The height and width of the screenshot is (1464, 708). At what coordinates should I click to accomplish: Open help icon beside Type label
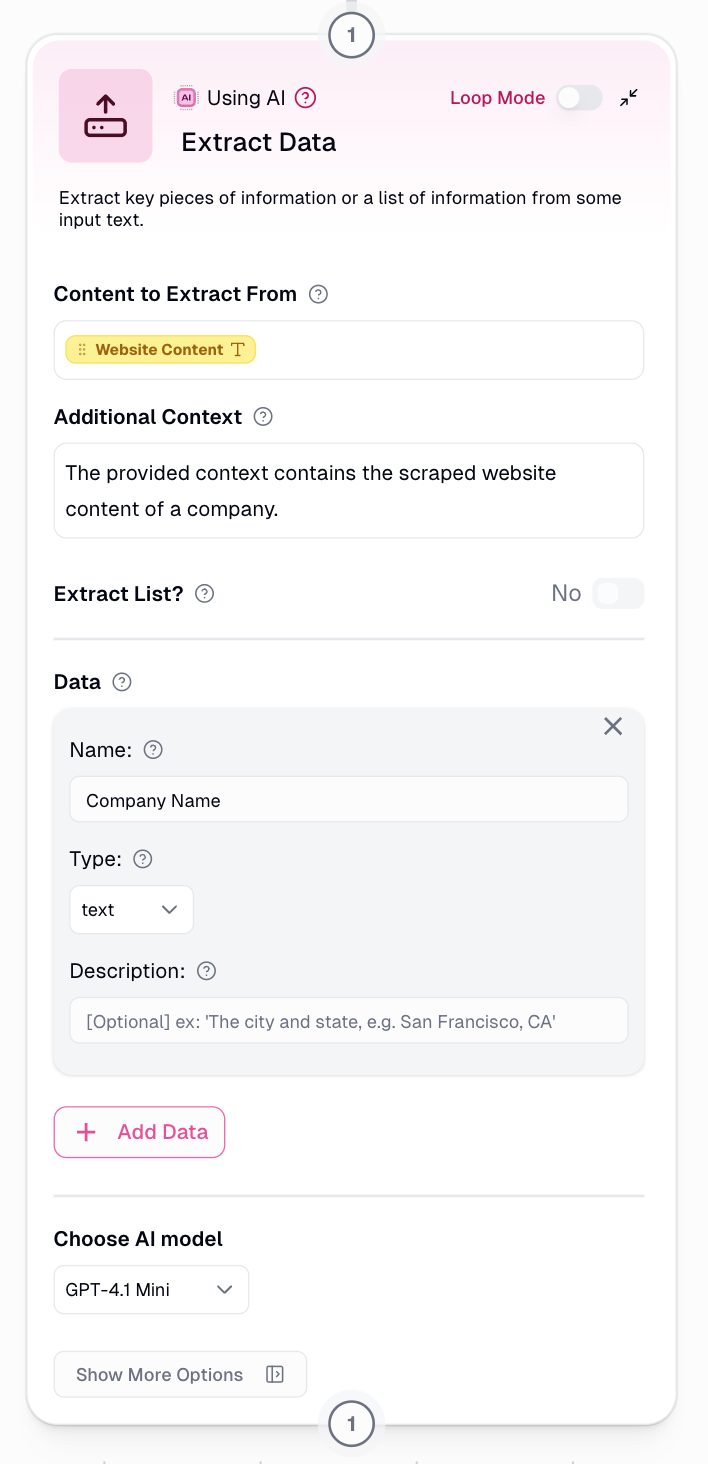[x=143, y=859]
